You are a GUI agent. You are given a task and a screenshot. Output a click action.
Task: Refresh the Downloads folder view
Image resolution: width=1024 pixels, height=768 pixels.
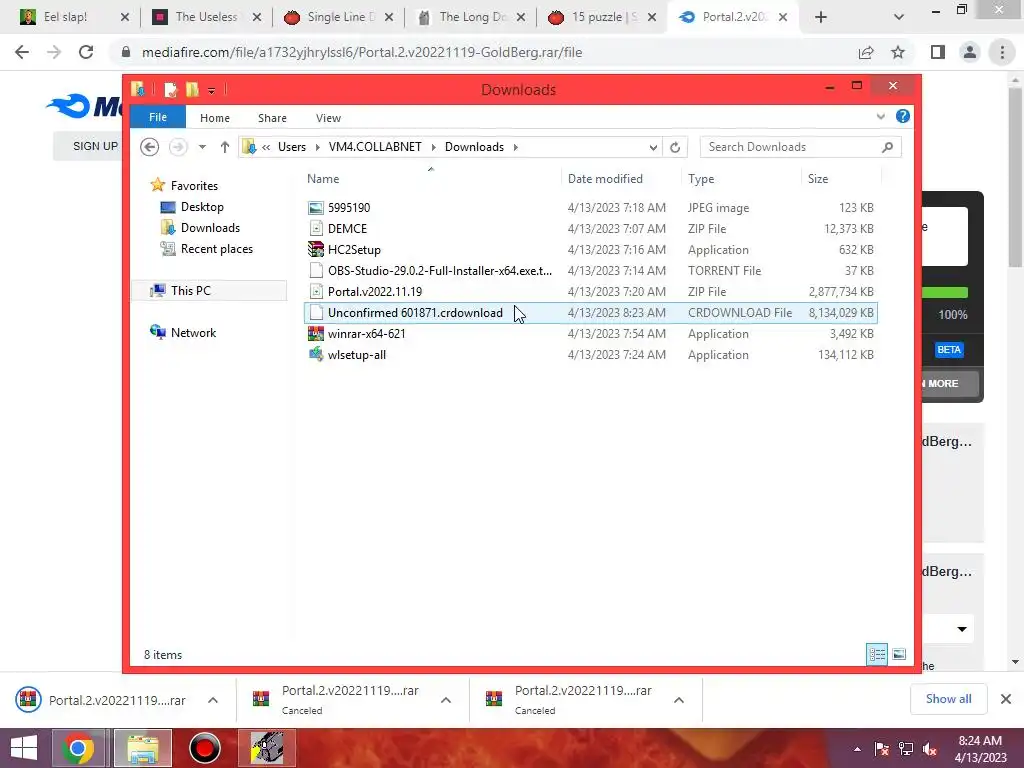click(x=675, y=147)
